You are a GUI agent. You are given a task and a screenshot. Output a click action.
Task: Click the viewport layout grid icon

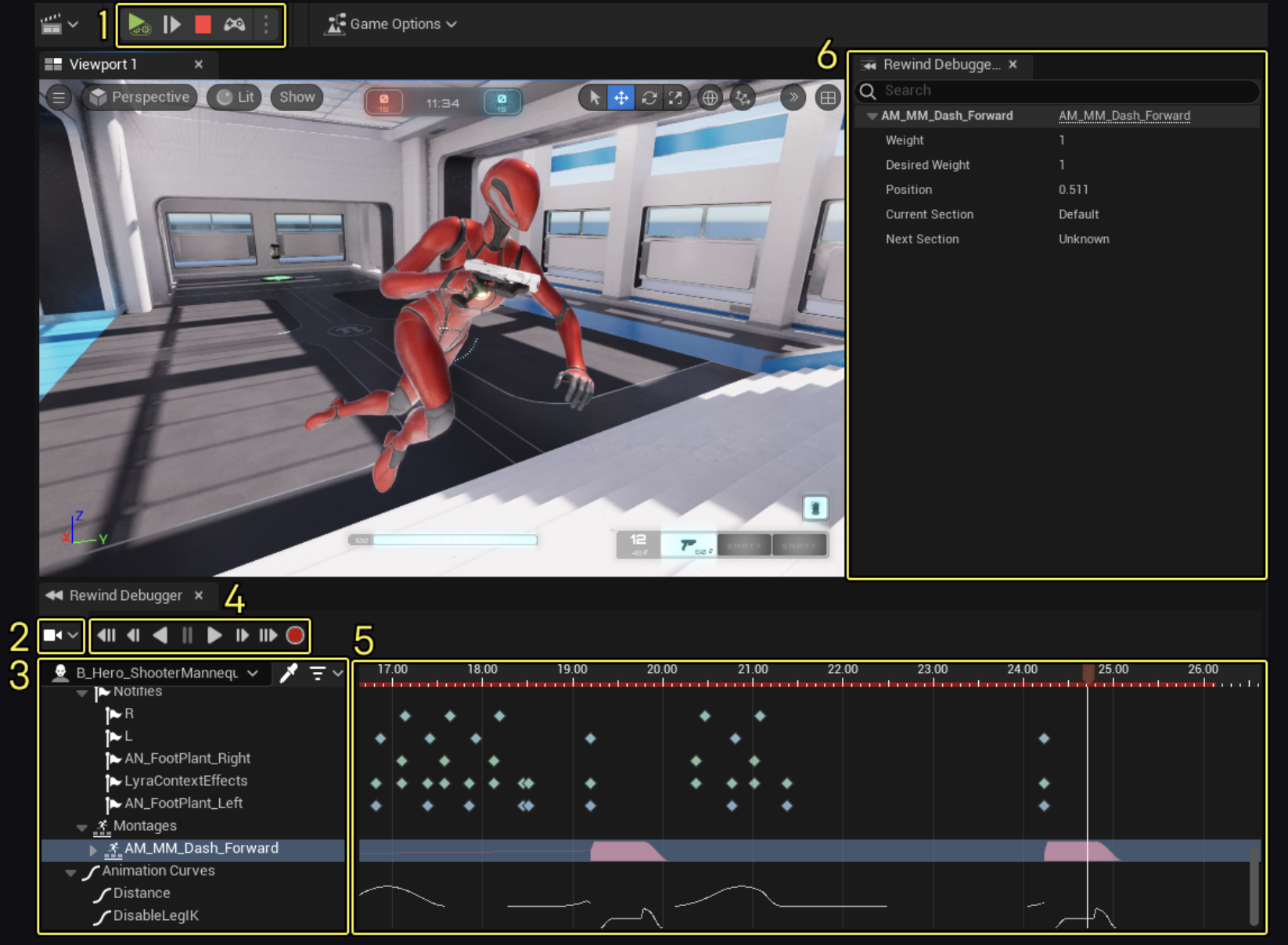827,98
